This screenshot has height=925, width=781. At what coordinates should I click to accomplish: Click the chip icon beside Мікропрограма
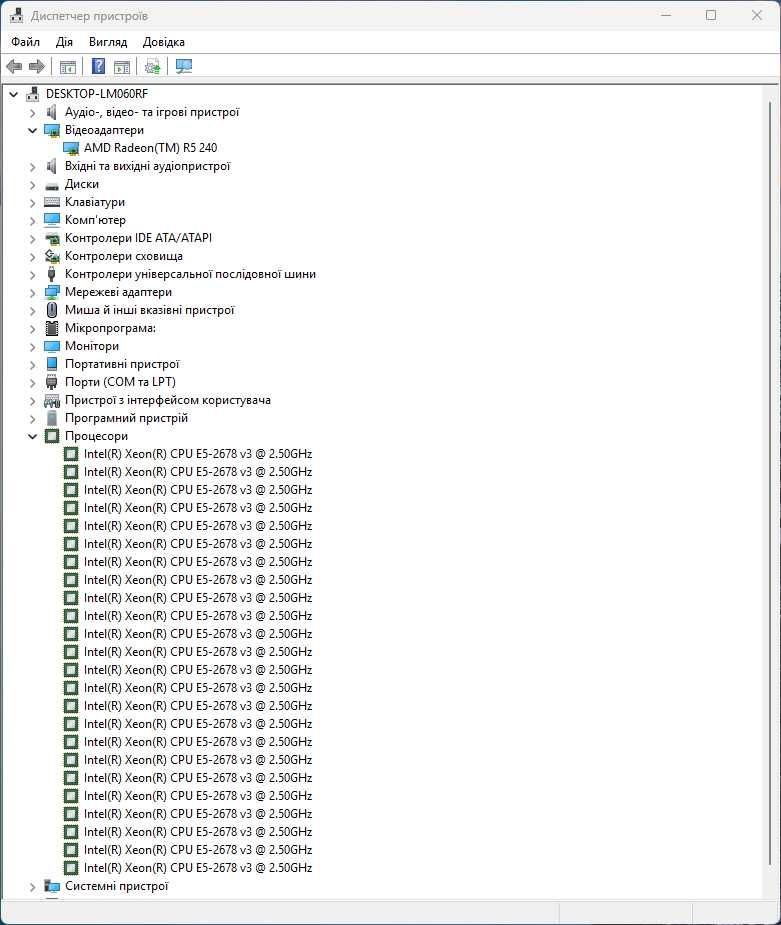[52, 328]
